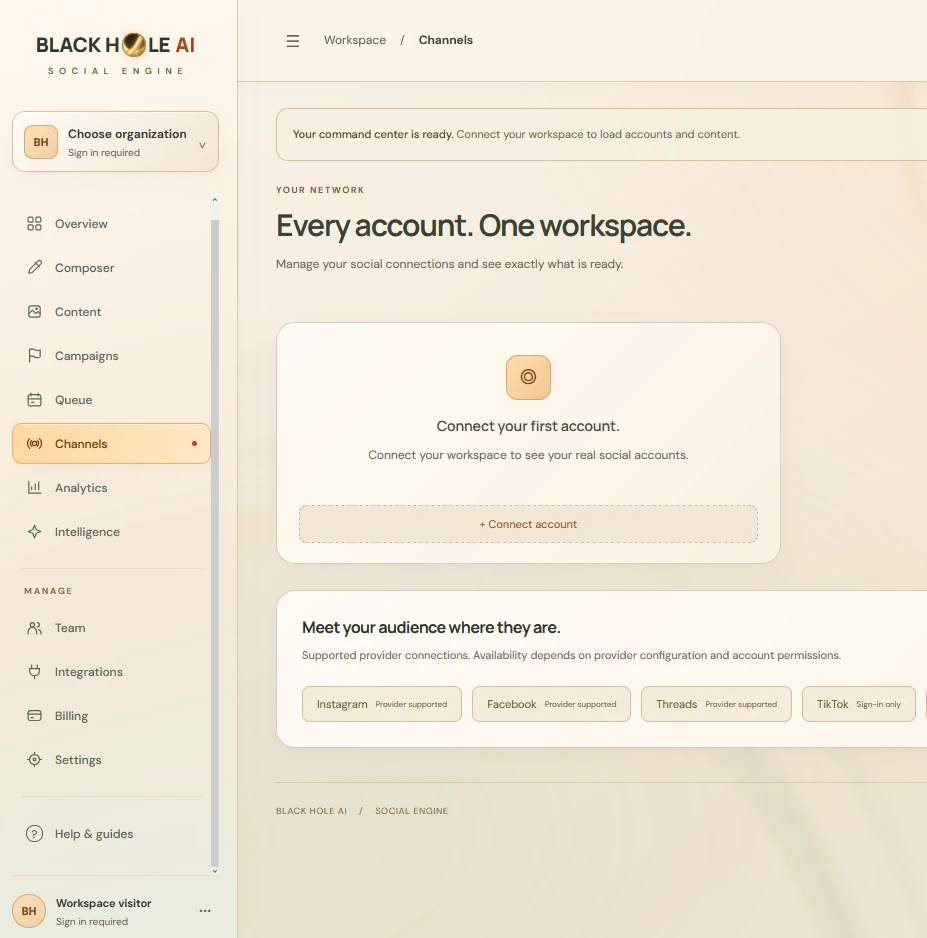927x938 pixels.
Task: Click the MANAGE section label
Action: click(48, 590)
